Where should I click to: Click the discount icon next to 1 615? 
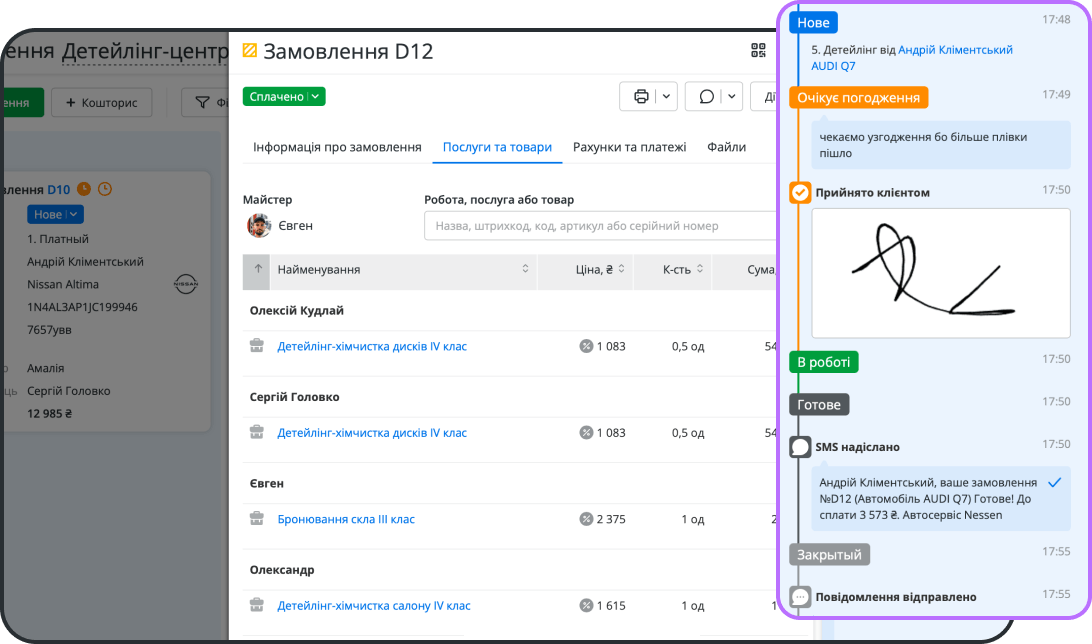click(586, 606)
